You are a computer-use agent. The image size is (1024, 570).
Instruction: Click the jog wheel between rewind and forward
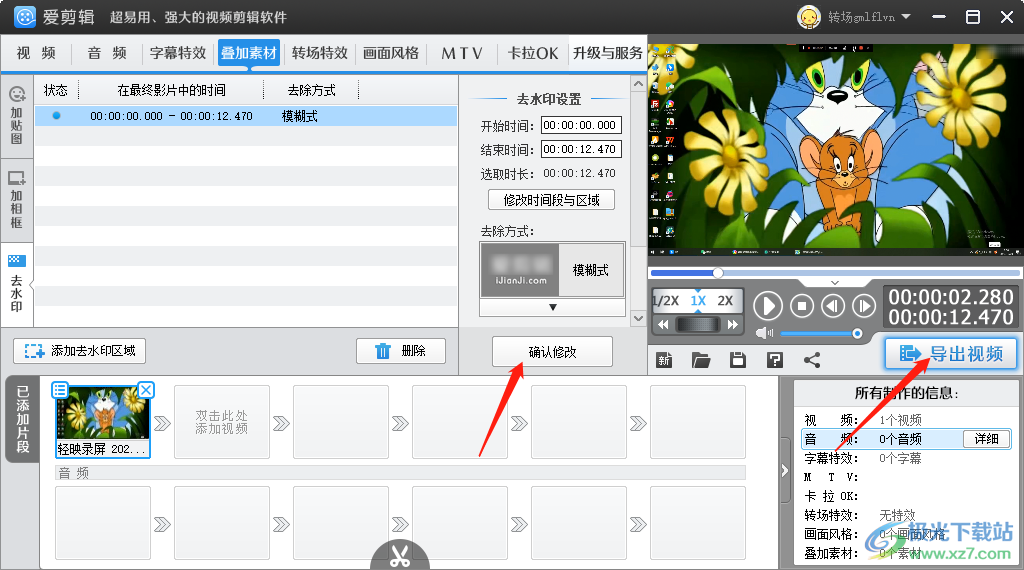point(697,325)
